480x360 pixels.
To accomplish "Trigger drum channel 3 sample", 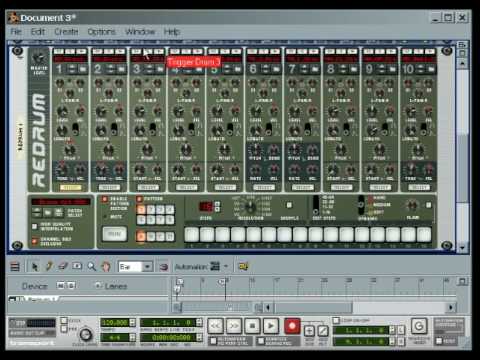I will (159, 51).
